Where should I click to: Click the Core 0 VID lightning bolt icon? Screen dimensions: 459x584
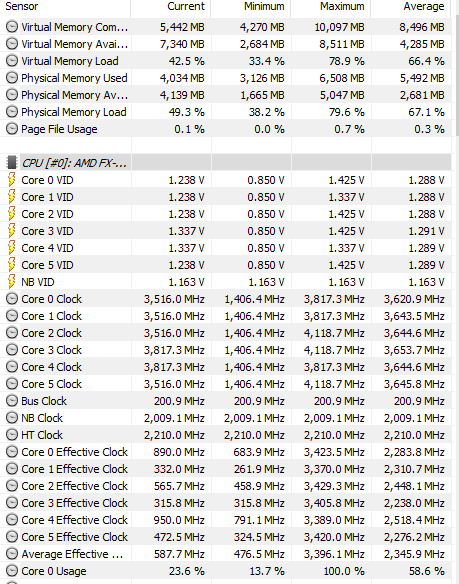[x=12, y=180]
